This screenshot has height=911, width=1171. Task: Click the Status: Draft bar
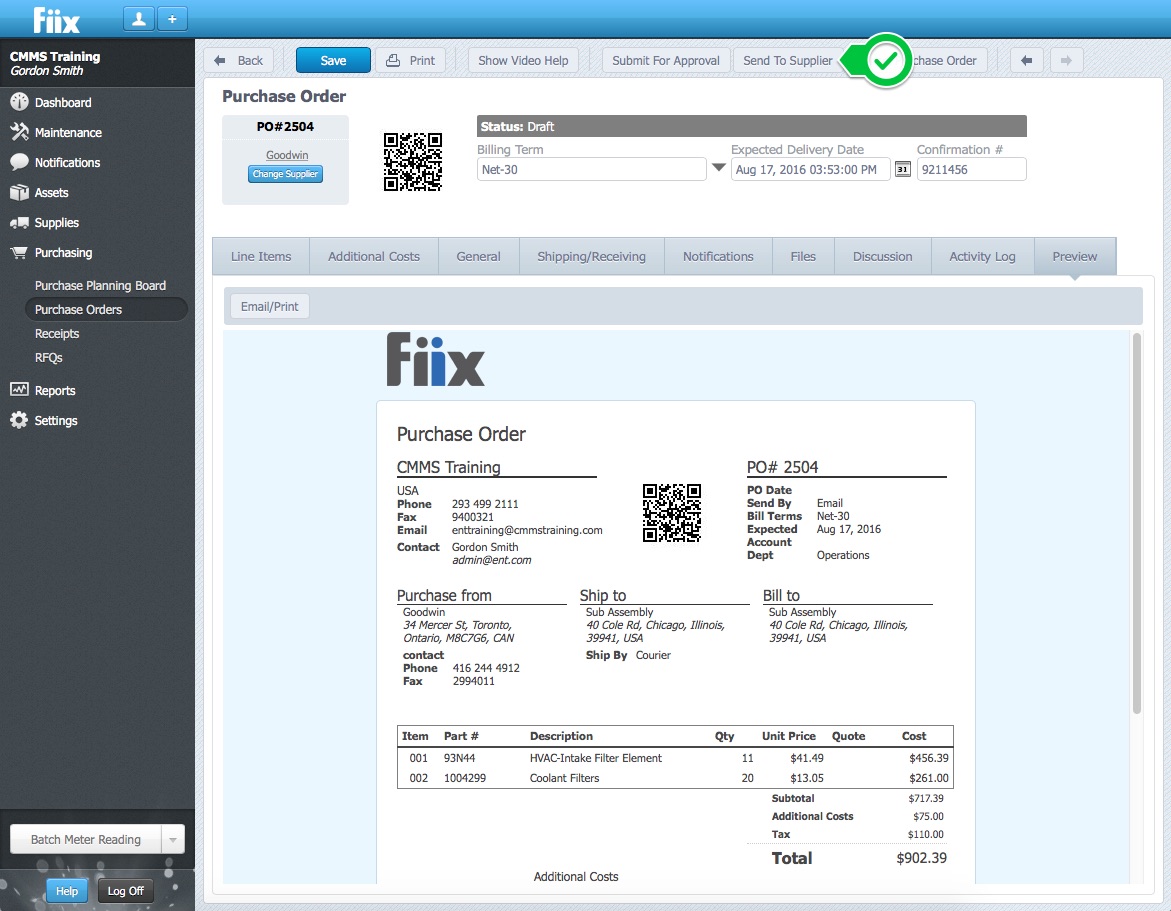[751, 126]
